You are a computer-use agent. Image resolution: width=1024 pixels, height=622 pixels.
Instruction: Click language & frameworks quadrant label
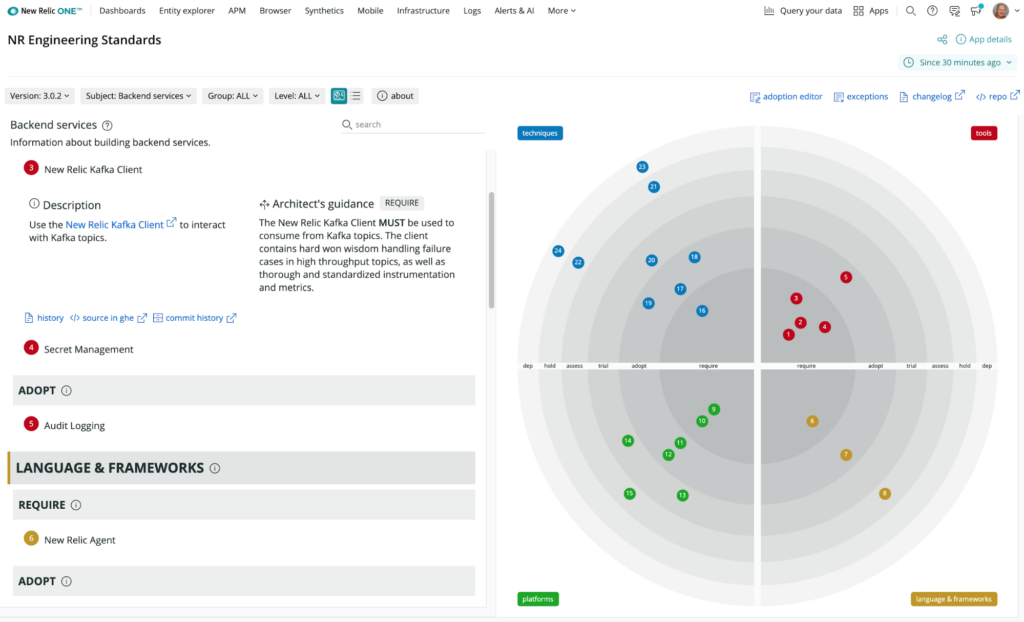953,599
